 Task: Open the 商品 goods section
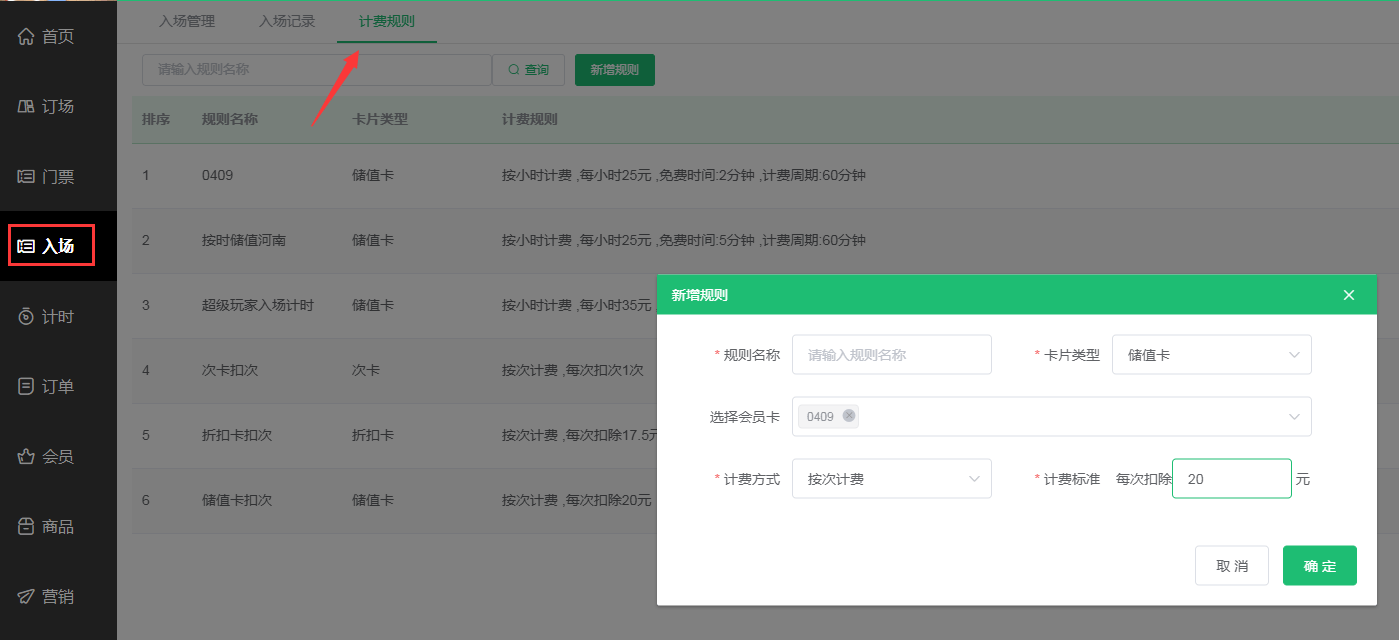point(47,526)
